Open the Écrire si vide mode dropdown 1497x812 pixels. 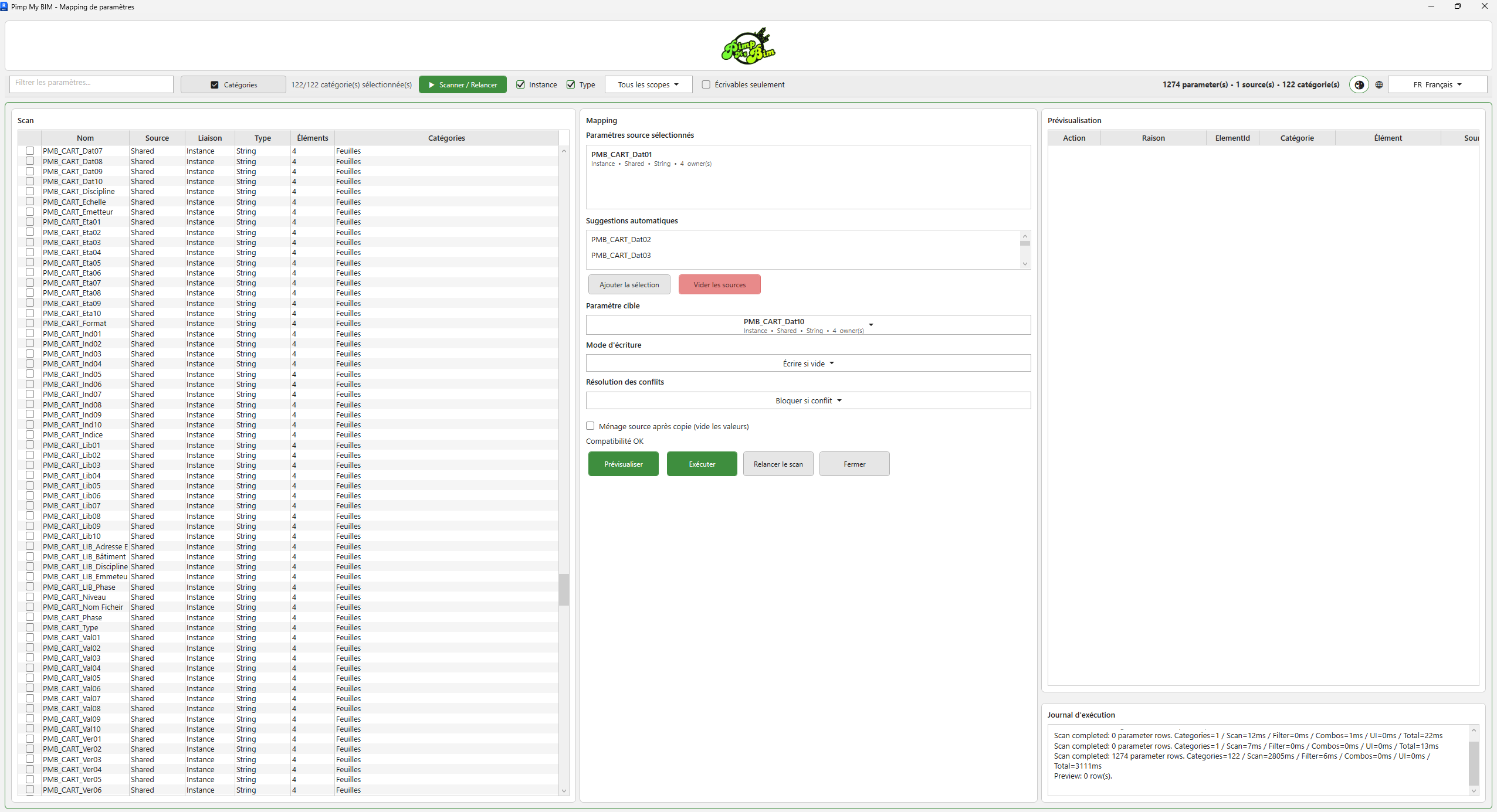[808, 363]
